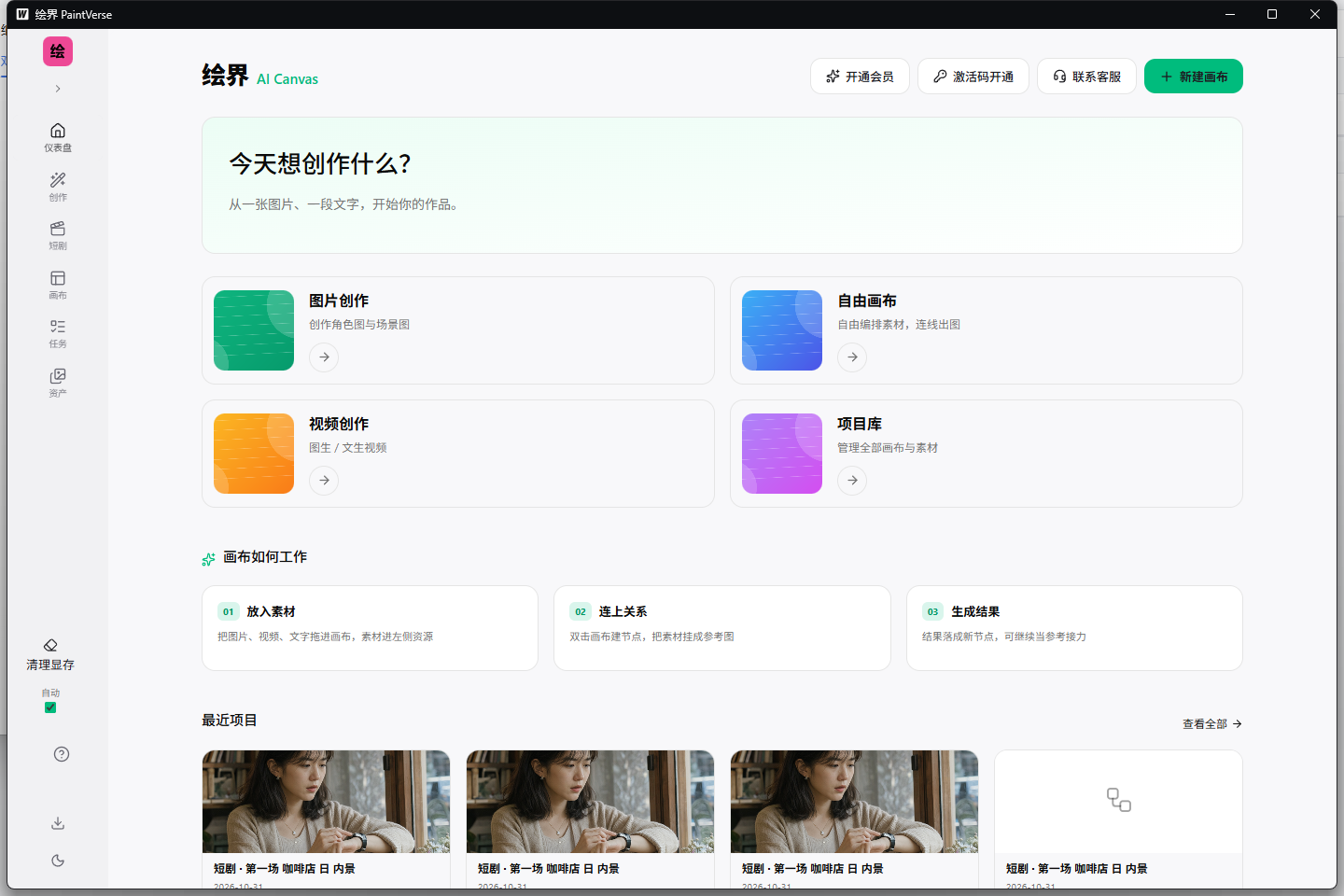Screen dimensions: 1344x896
Task: Open the recent project with blank placeholder thumbnail
Action: click(x=1118, y=819)
